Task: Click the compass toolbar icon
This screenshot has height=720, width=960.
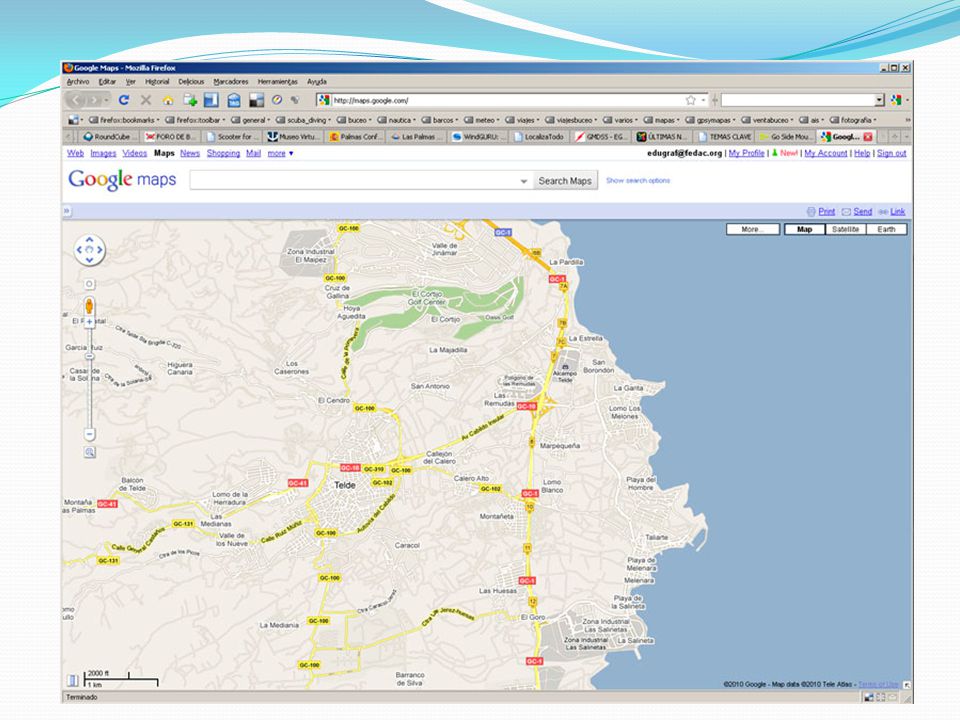Action: coord(277,100)
